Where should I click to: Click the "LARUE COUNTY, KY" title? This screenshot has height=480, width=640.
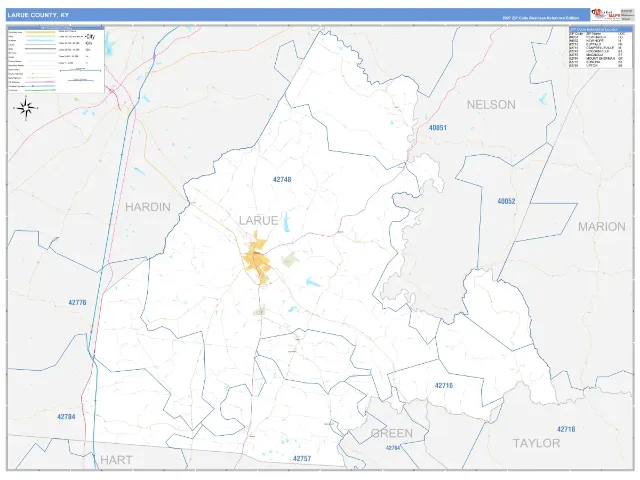tap(38, 15)
